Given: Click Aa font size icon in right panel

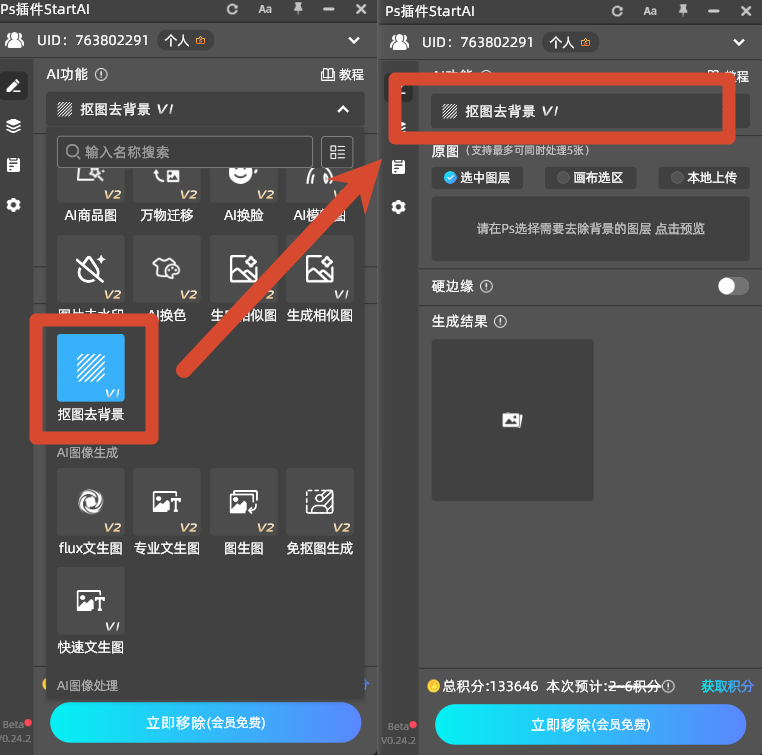Looking at the screenshot, I should tap(650, 11).
